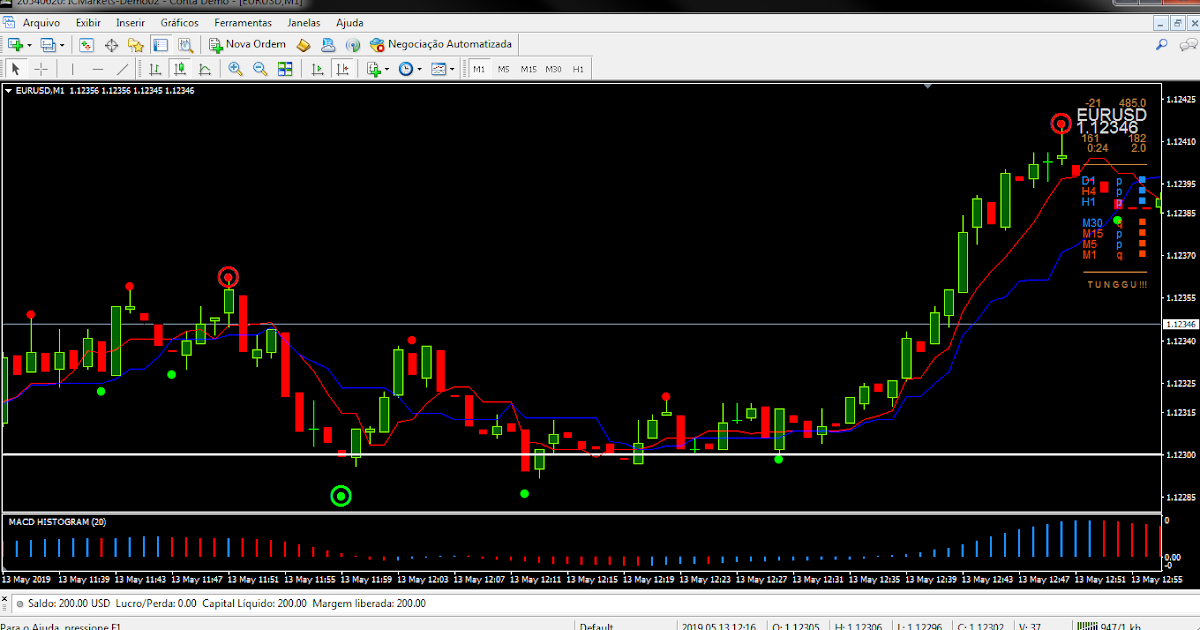This screenshot has height=630, width=1200.
Task: Select H1 timeframe button
Action: tap(579, 69)
